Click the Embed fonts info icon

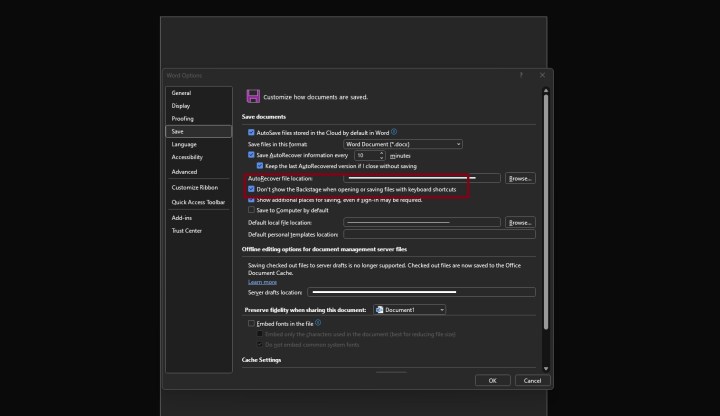(318, 323)
